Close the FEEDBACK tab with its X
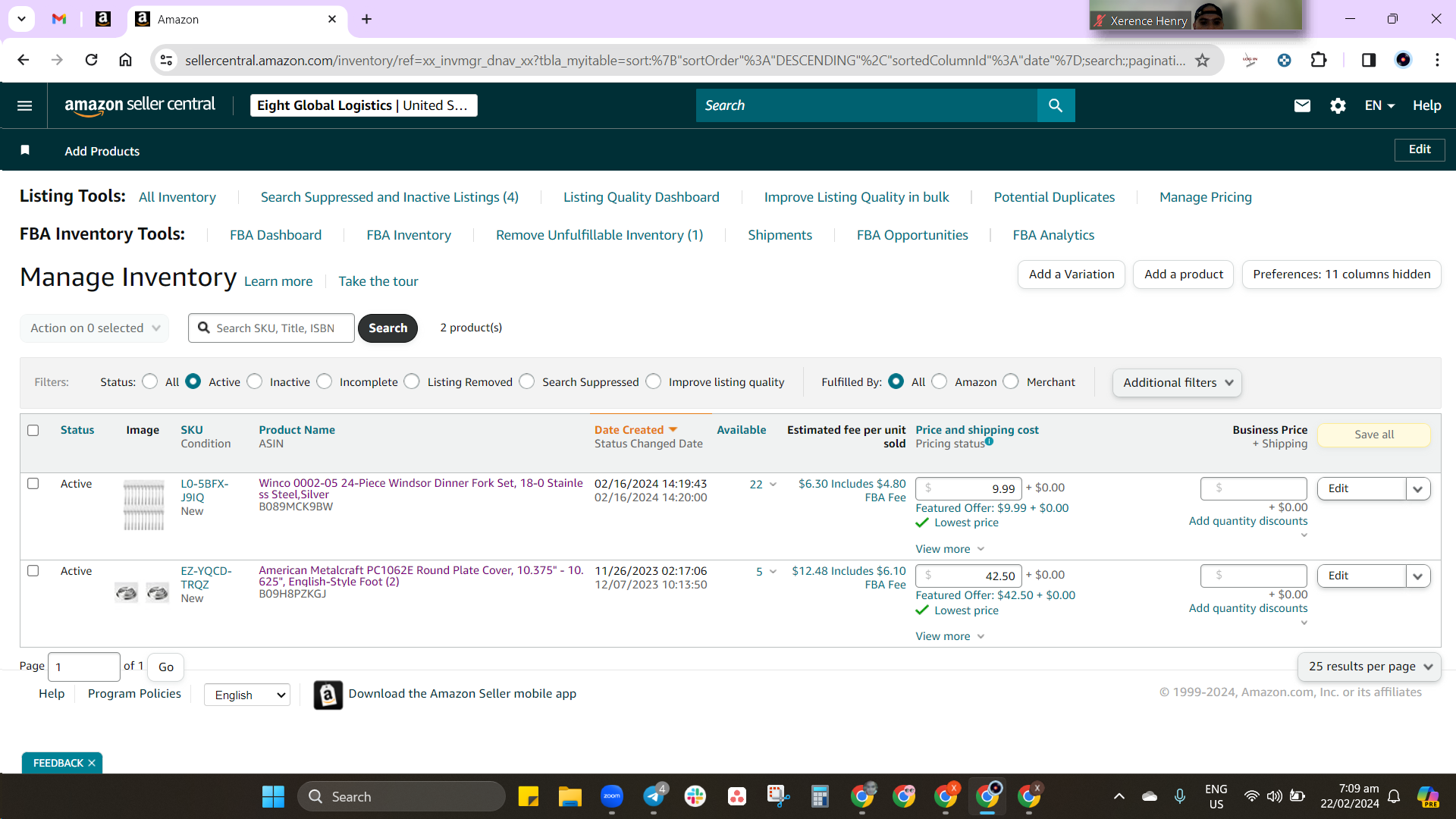The width and height of the screenshot is (1456, 819). [92, 763]
